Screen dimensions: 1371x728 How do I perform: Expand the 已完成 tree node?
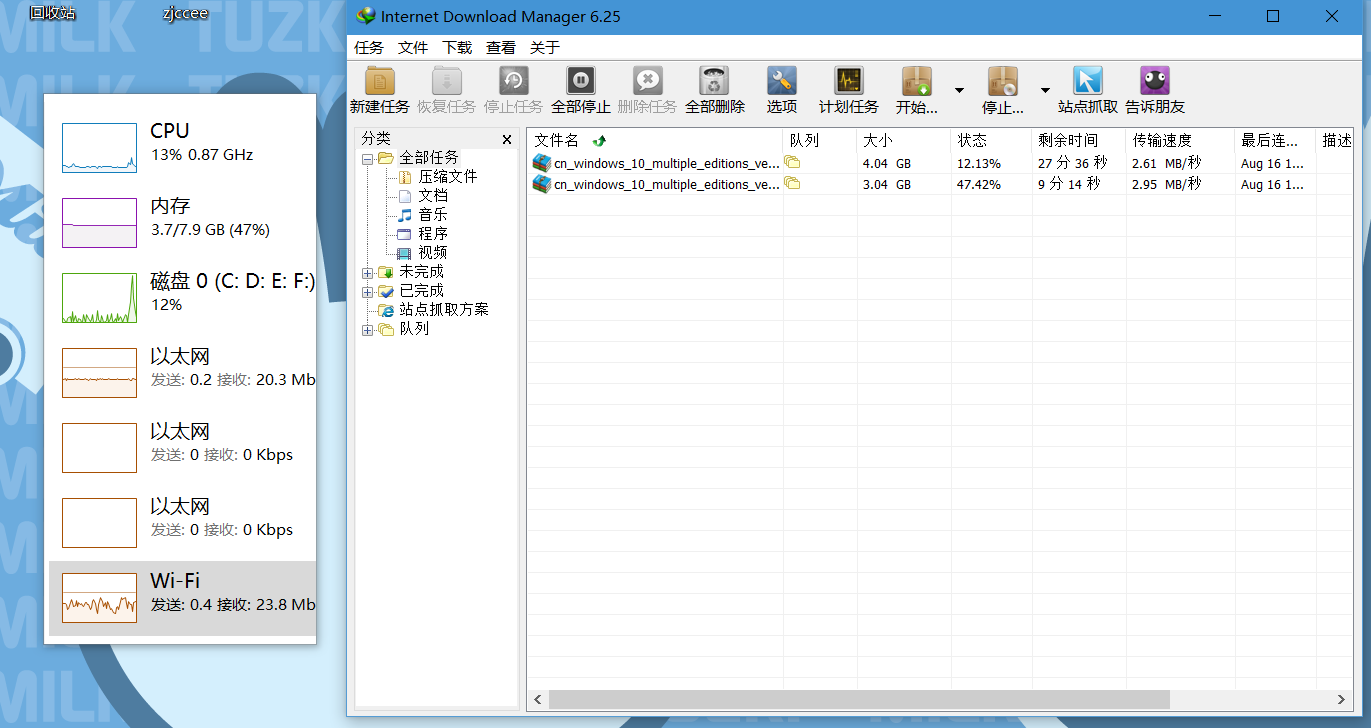click(368, 291)
